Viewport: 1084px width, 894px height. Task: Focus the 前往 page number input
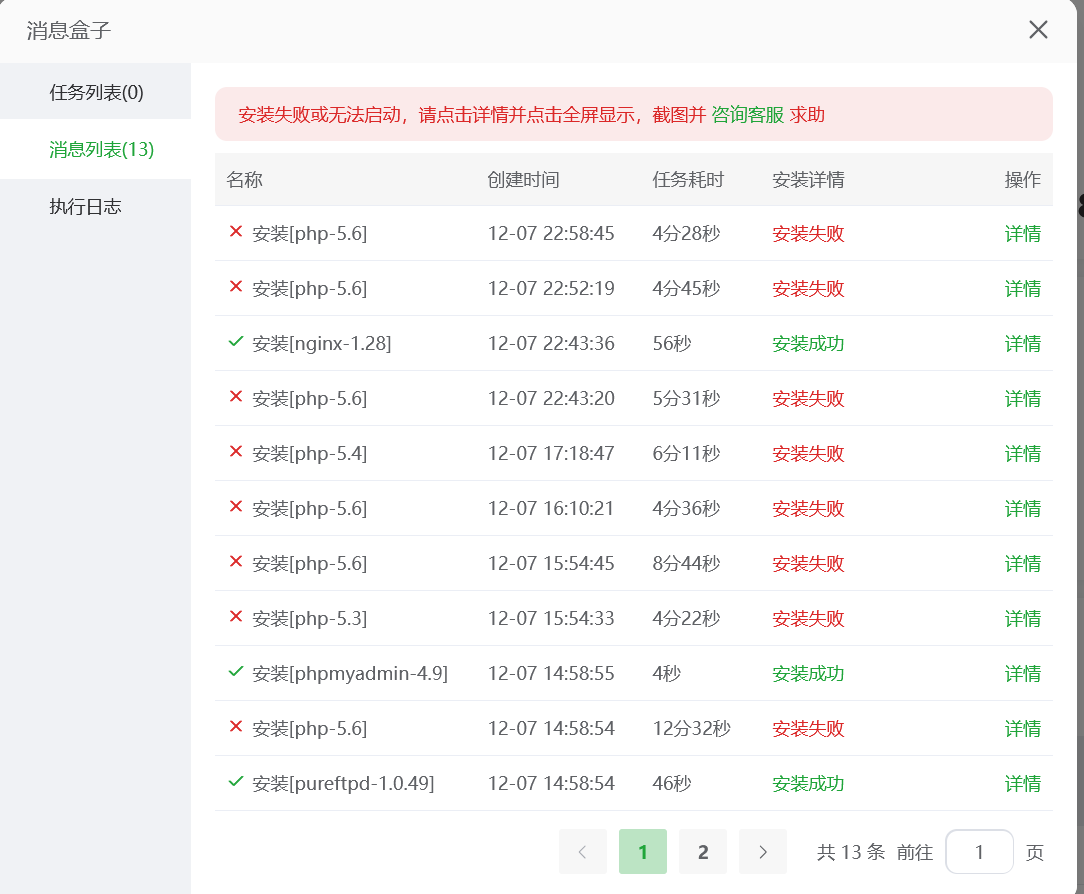pyautogui.click(x=979, y=852)
